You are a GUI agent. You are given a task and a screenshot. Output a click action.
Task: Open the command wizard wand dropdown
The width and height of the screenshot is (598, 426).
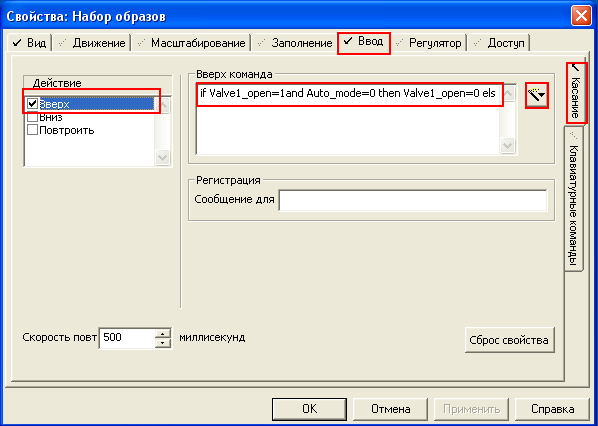pyautogui.click(x=537, y=95)
